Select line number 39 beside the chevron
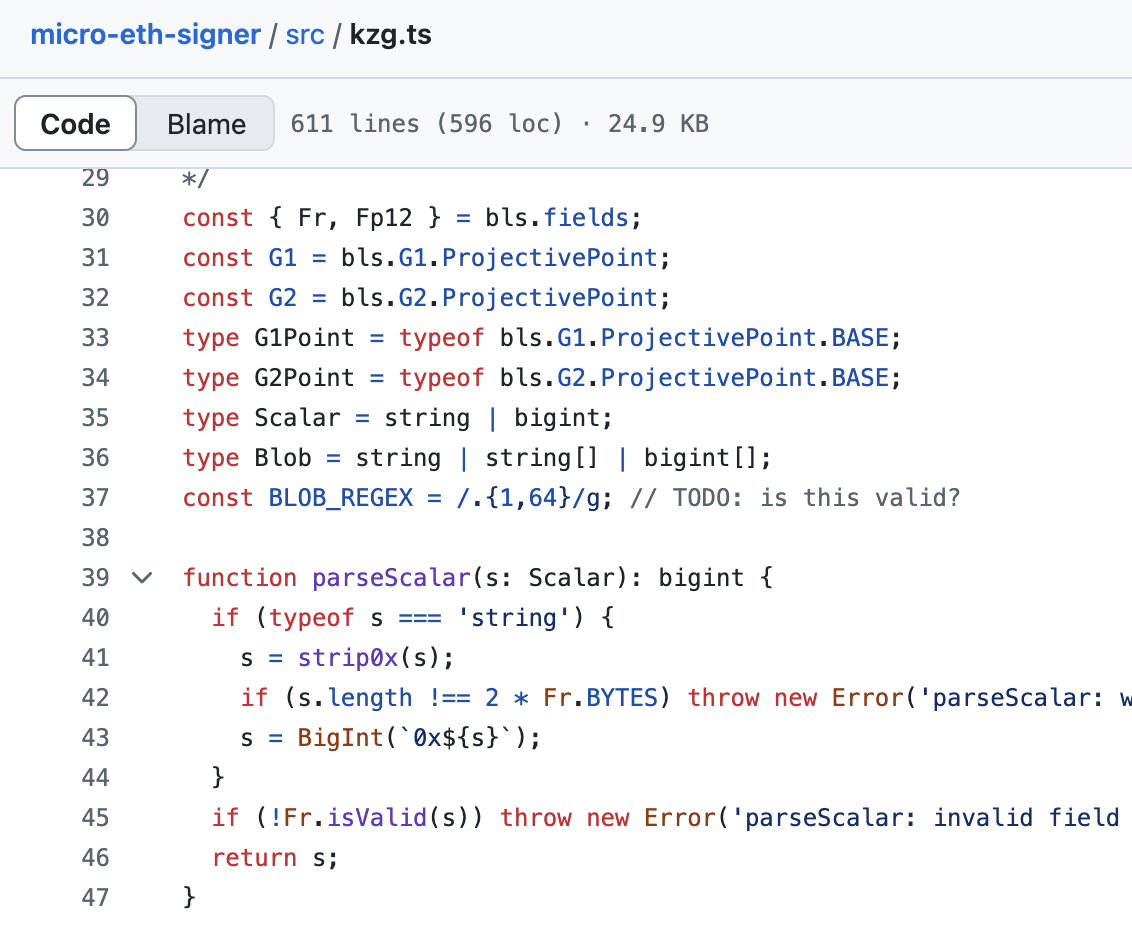Screen dimensions: 1132x926 pyautogui.click(x=95, y=578)
